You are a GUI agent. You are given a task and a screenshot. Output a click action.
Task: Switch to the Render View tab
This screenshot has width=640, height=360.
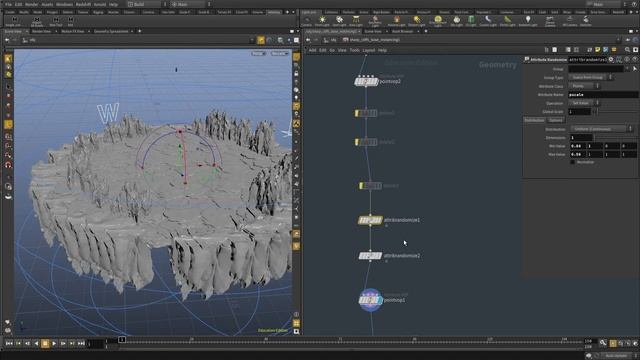pyautogui.click(x=42, y=31)
